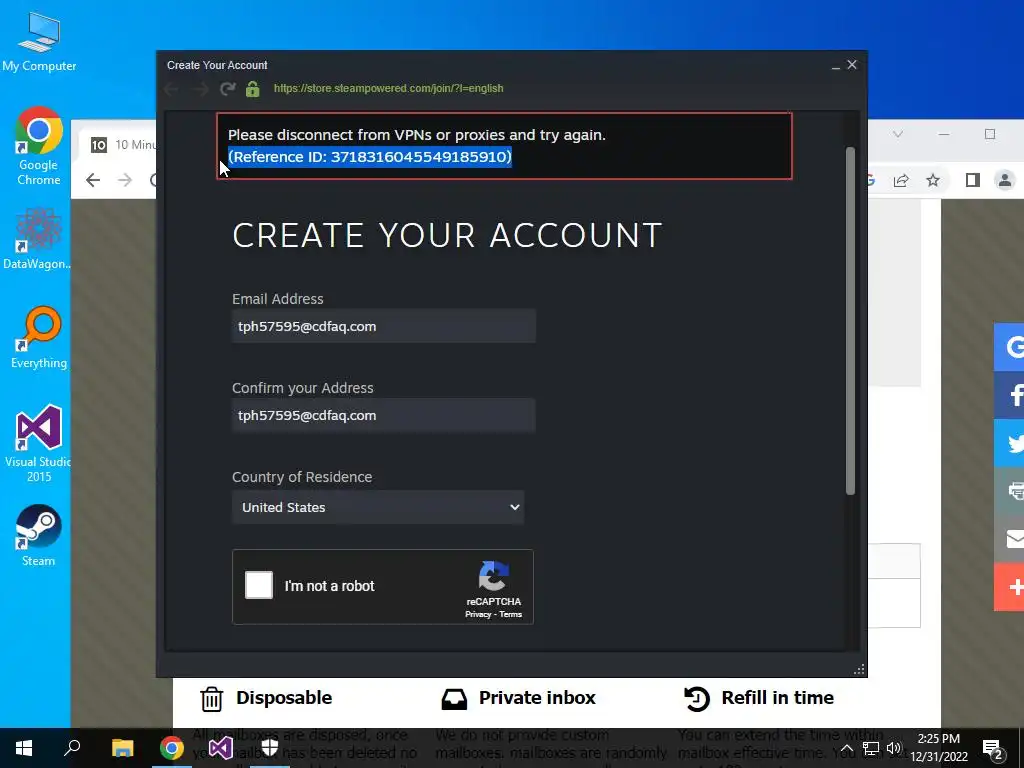The width and height of the screenshot is (1024, 768).
Task: Expand more share options plus button
Action: (x=1010, y=587)
